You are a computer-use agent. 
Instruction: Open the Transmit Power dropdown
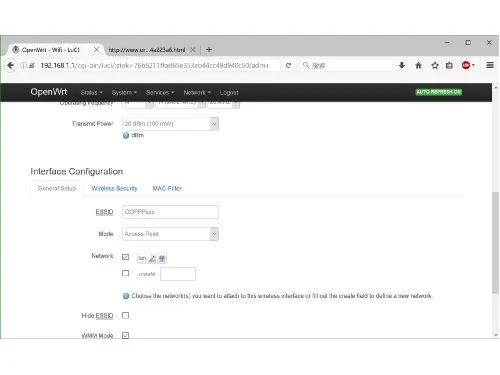(x=170, y=124)
